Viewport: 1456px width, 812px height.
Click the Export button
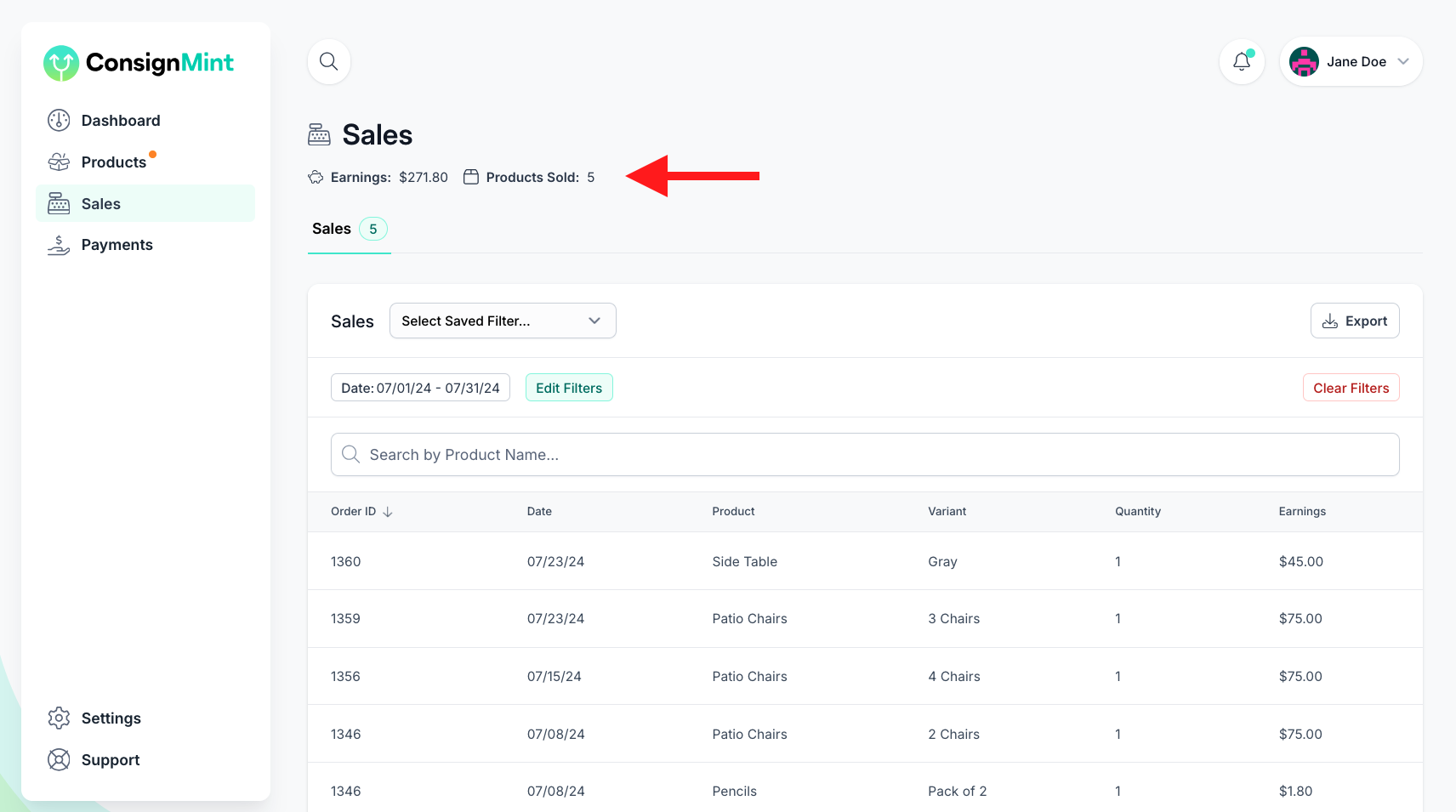click(1355, 321)
